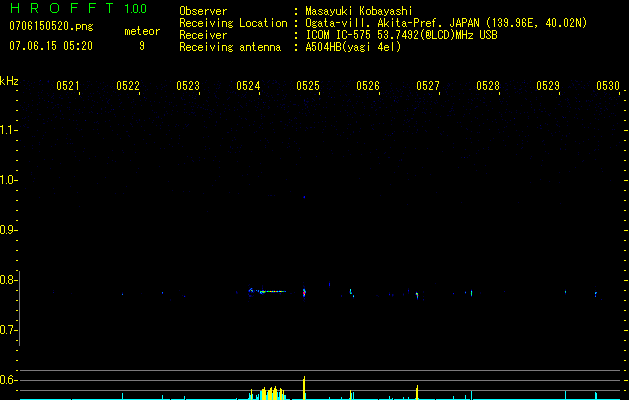This screenshot has height=400, width=629.
Task: Click the HROFFT 1.0.0 title text
Action: coord(78,8)
